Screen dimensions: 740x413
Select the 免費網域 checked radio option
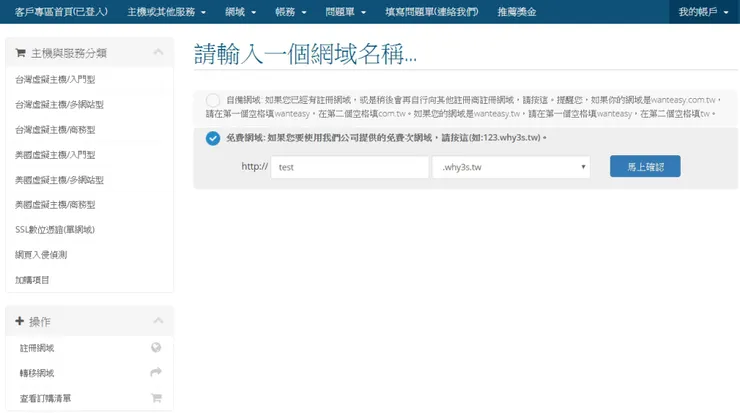(x=213, y=138)
